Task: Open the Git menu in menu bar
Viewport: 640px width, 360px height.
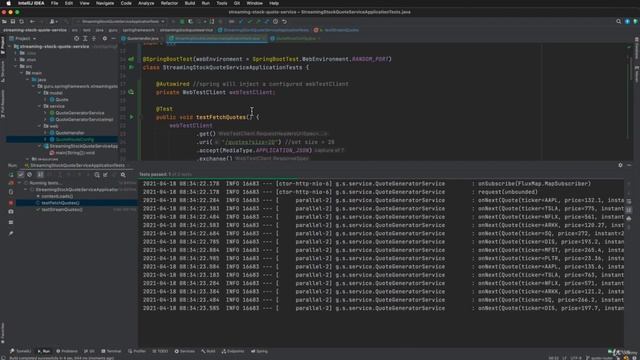Action: click(237, 3)
